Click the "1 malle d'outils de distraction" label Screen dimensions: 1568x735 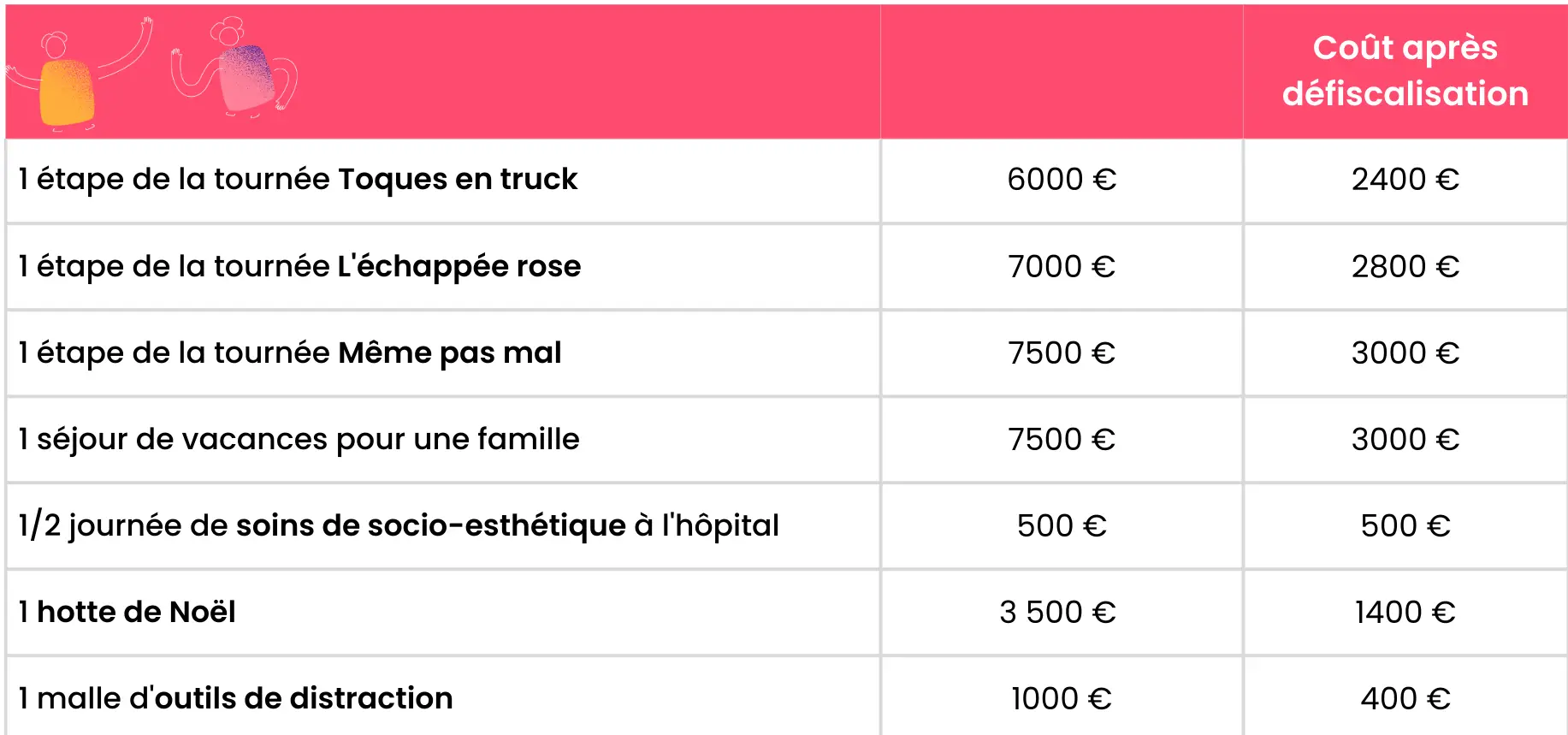click(236, 699)
